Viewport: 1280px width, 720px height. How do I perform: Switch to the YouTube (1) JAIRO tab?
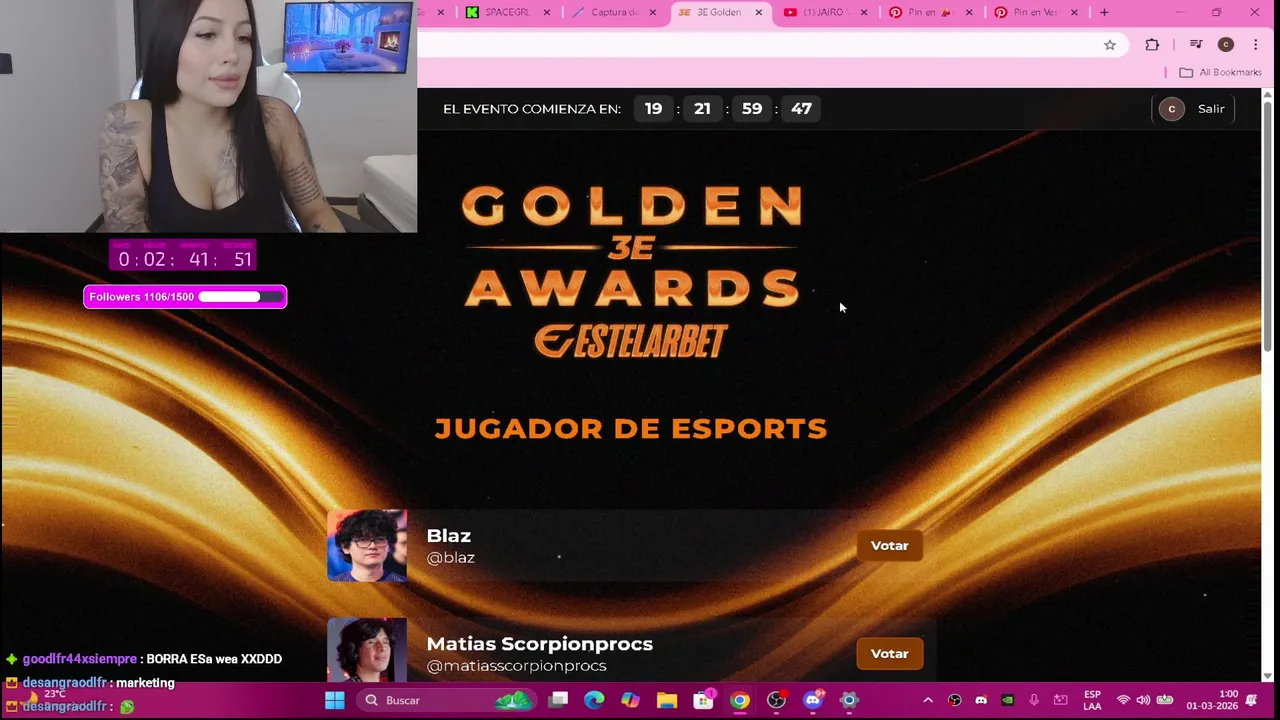coord(826,12)
